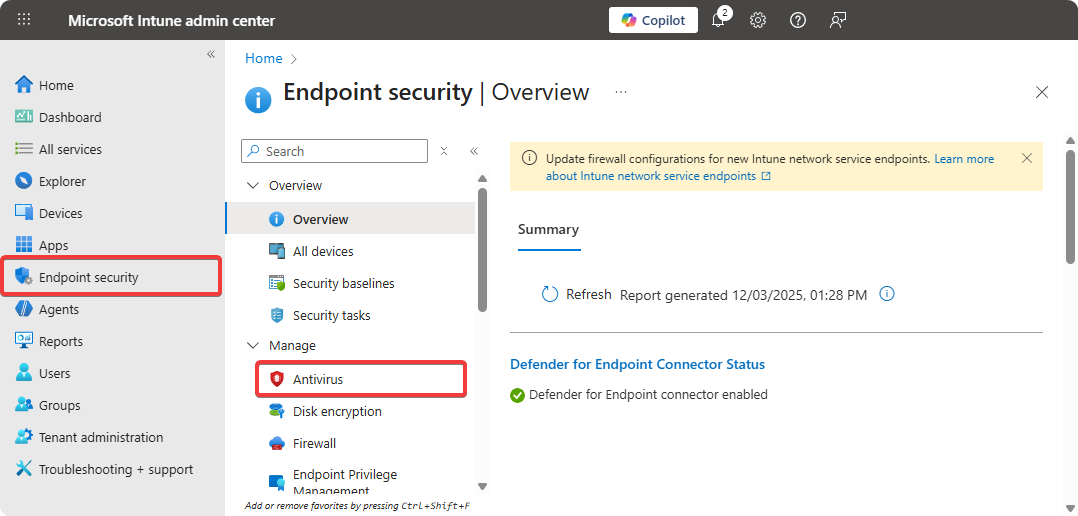Collapse the Manage section chevron
1078x516 pixels.
(x=252, y=346)
